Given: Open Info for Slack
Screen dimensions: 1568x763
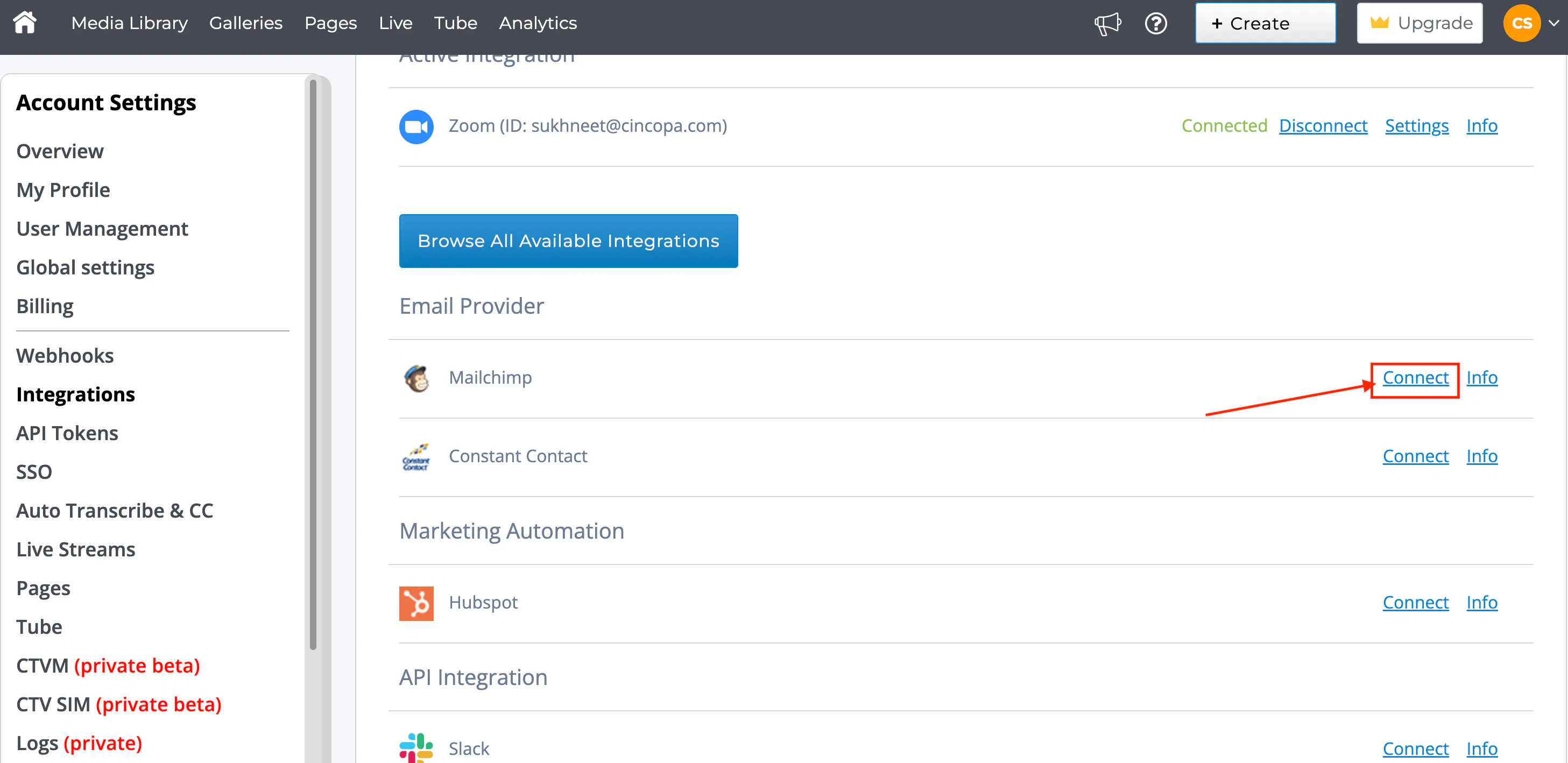Looking at the screenshot, I should (1481, 748).
